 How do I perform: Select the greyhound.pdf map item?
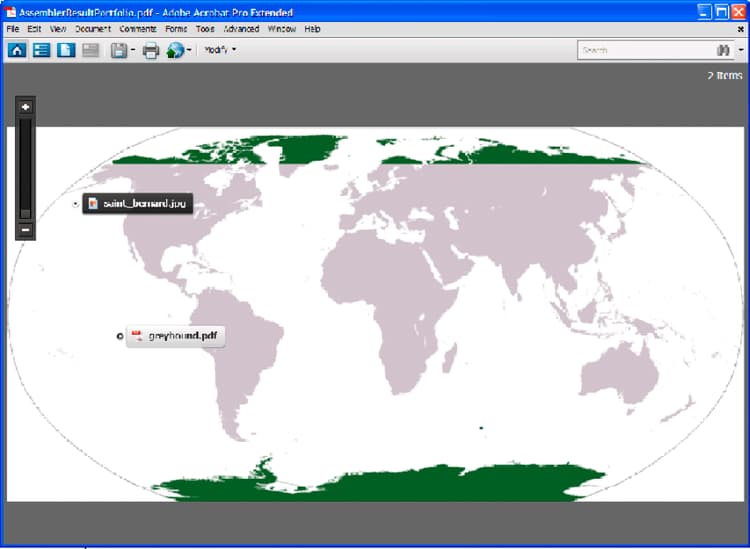176,336
